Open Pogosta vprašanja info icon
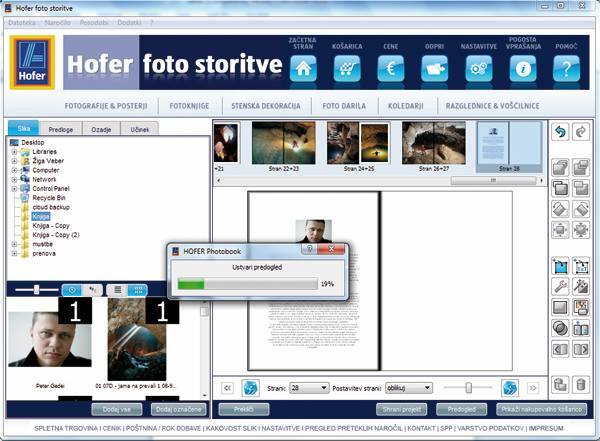The width and height of the screenshot is (600, 441). [523, 69]
